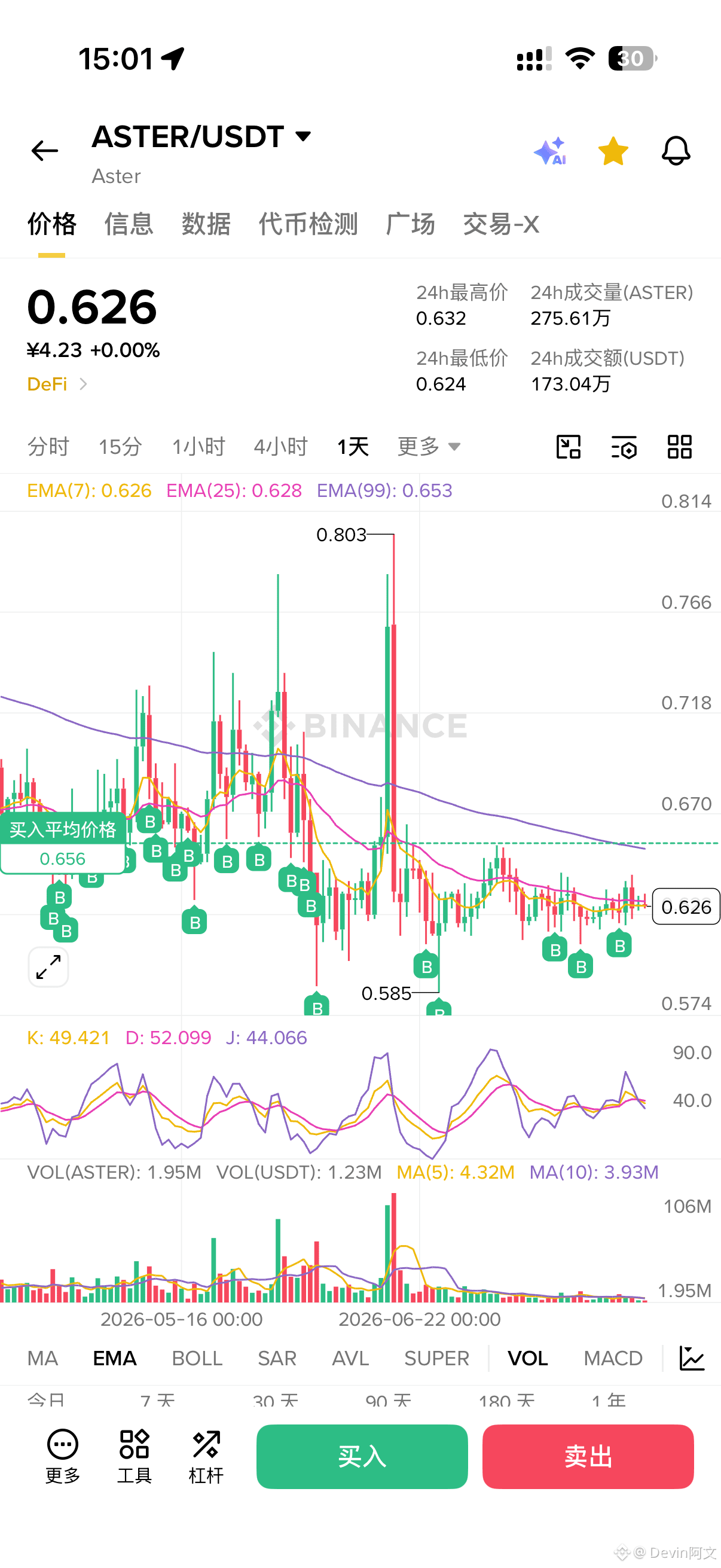
Task: Select the VOL sub-indicator
Action: coord(527,1358)
